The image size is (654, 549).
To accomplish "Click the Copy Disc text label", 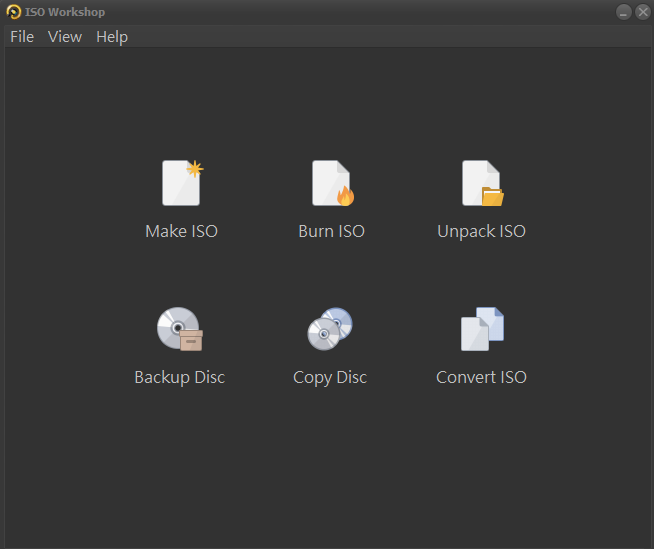I will (330, 378).
